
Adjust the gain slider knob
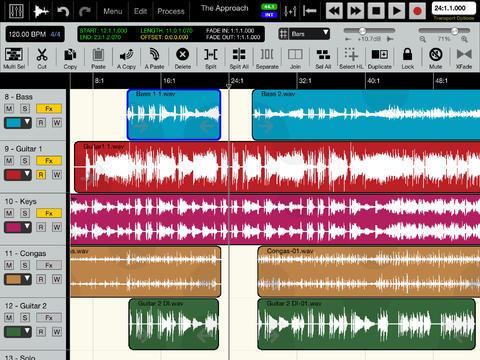coord(362,31)
